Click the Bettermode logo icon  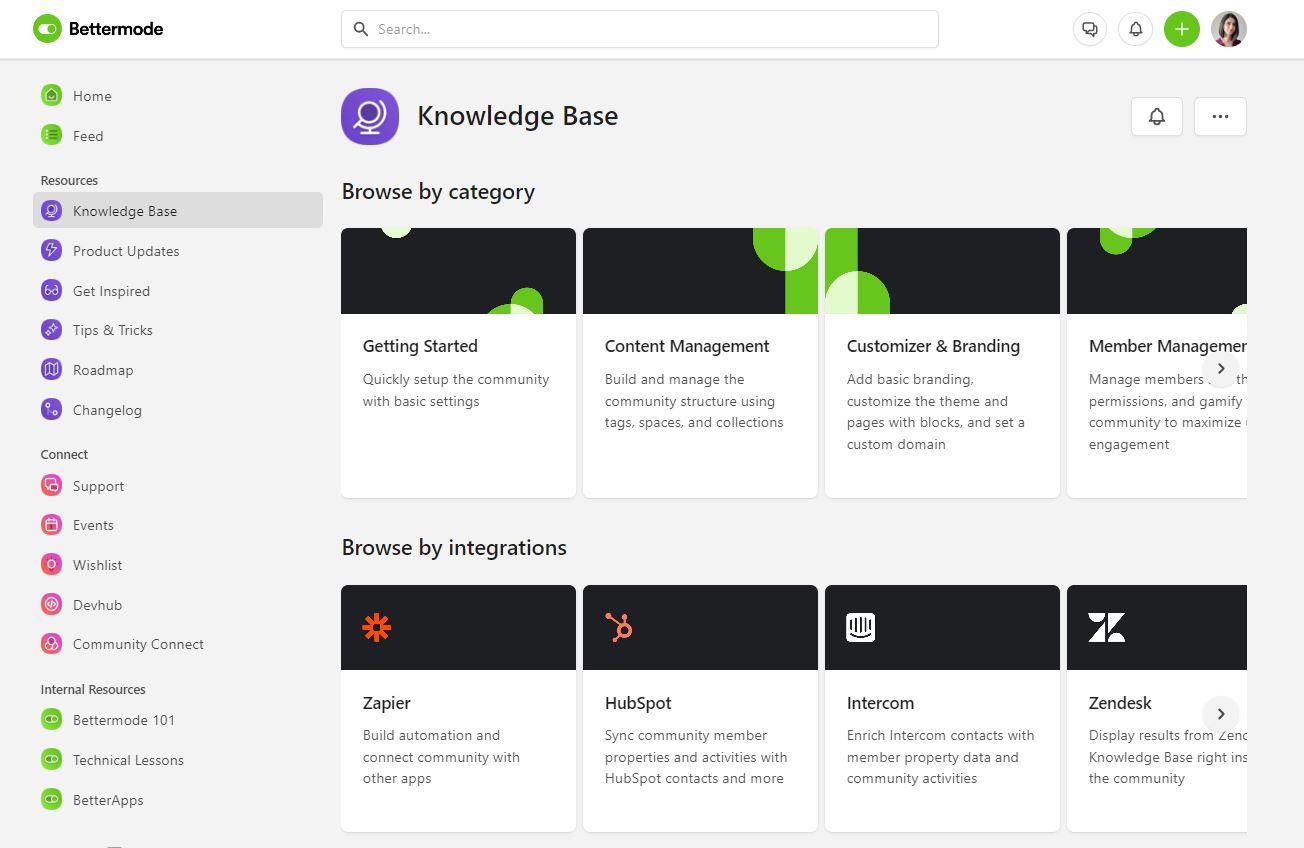tap(47, 29)
